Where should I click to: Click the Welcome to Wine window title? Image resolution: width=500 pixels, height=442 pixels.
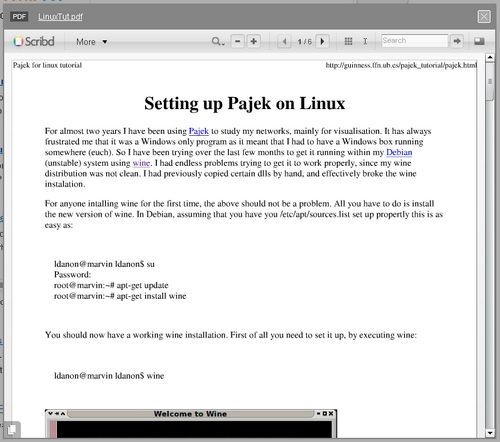pos(190,414)
